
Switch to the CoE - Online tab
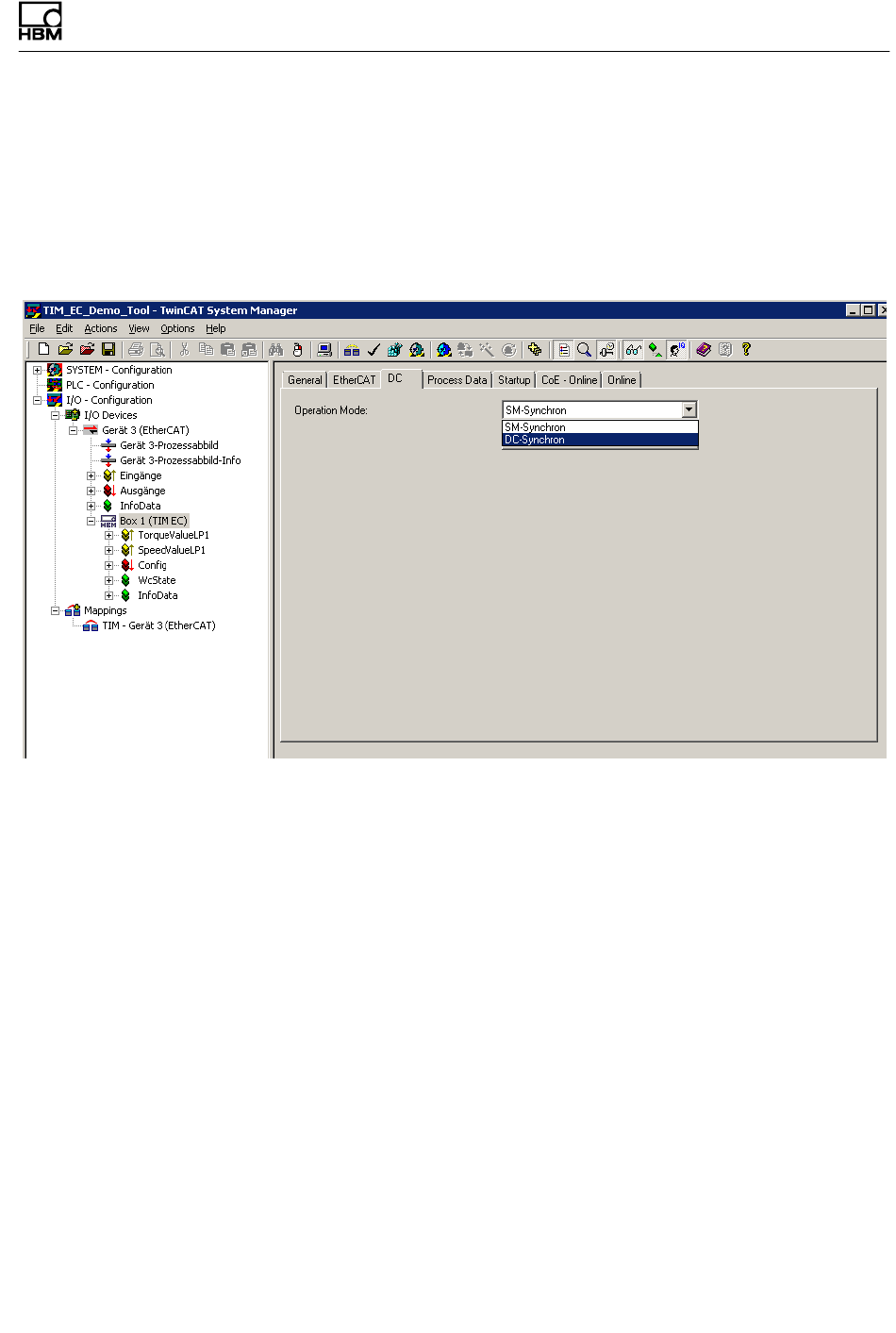[569, 380]
